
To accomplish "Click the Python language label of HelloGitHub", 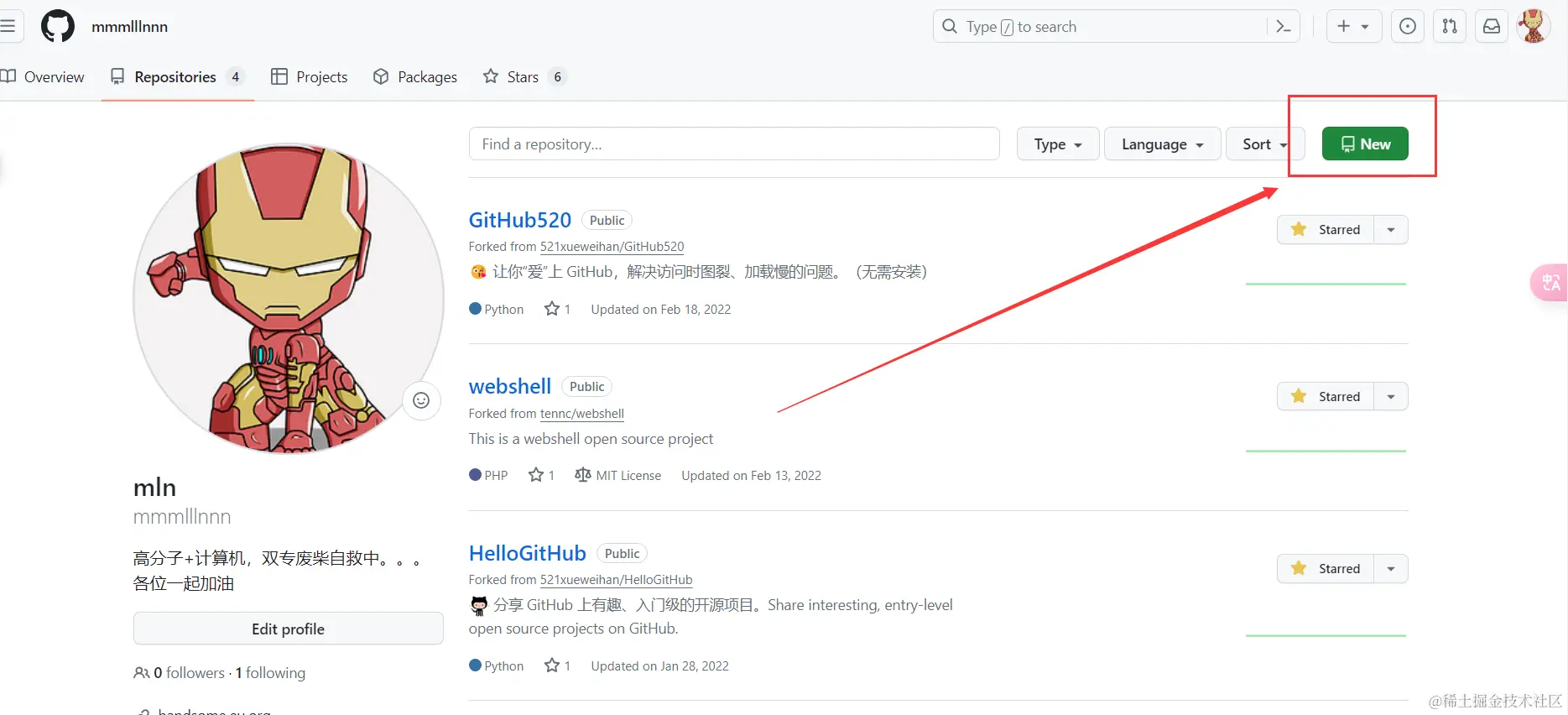I will 497,665.
